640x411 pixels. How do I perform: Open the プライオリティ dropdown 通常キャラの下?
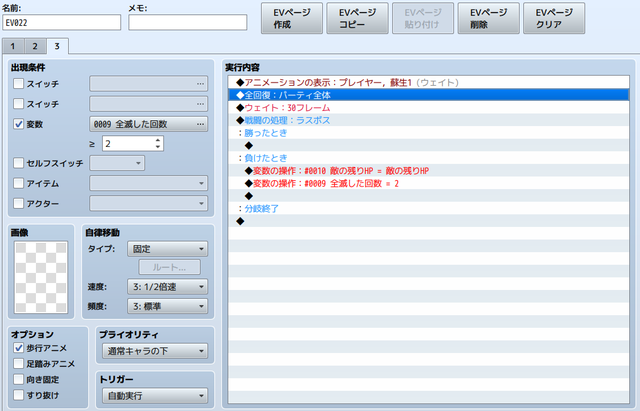coord(155,351)
